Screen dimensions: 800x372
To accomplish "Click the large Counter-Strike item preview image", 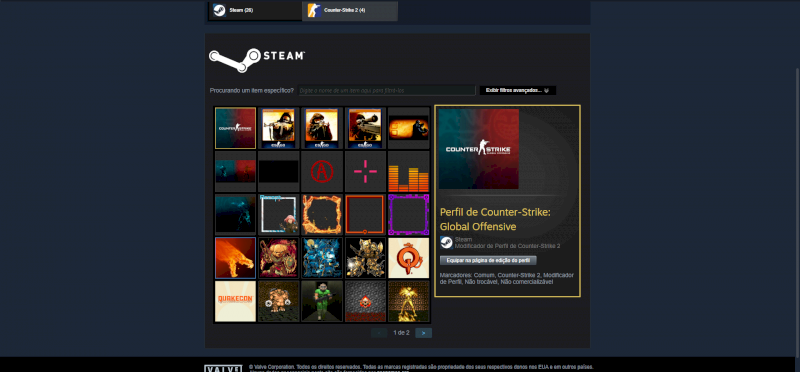I will point(479,149).
